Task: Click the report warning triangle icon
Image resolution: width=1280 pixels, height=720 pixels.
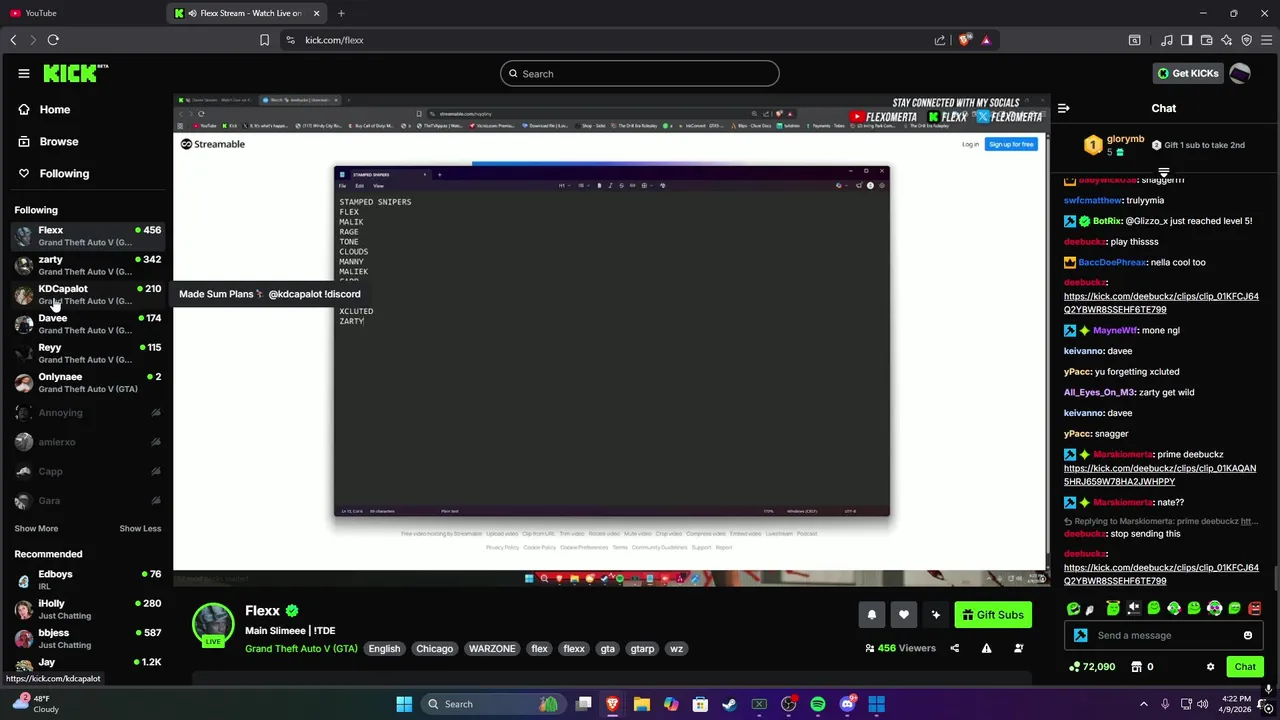Action: 986,648
